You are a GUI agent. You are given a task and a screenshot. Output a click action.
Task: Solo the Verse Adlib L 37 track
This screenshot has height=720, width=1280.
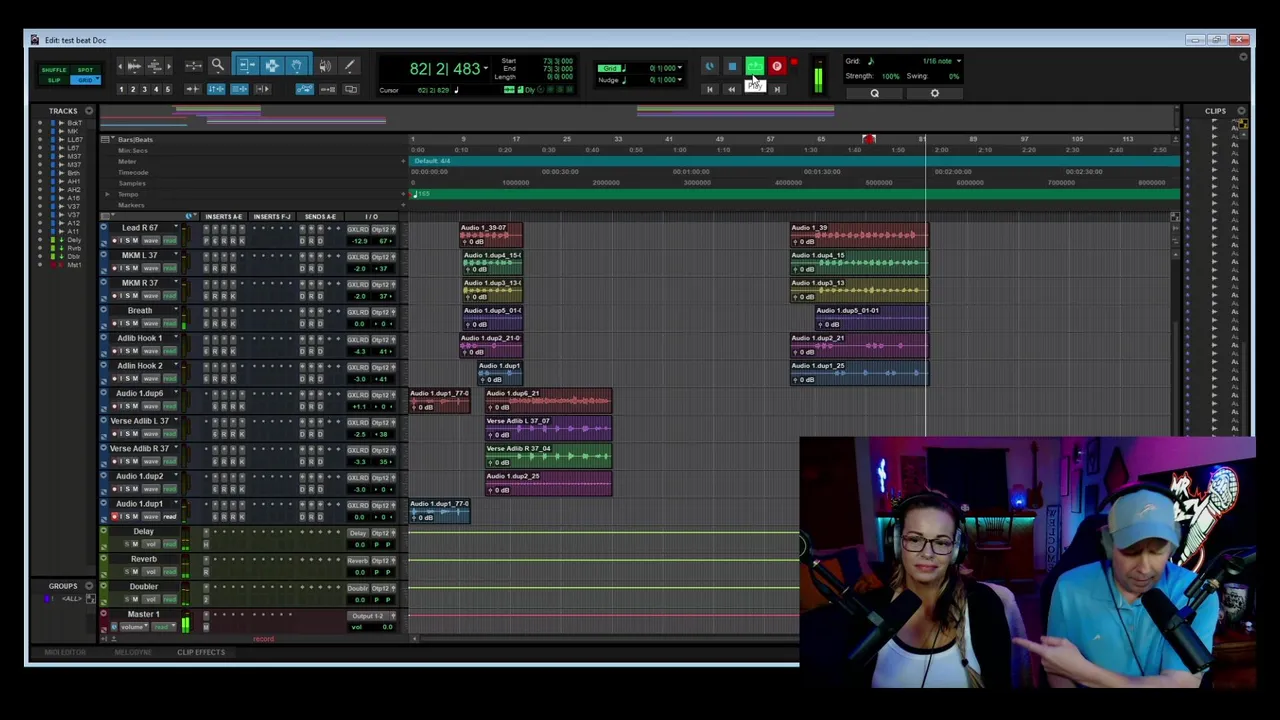tap(128, 434)
